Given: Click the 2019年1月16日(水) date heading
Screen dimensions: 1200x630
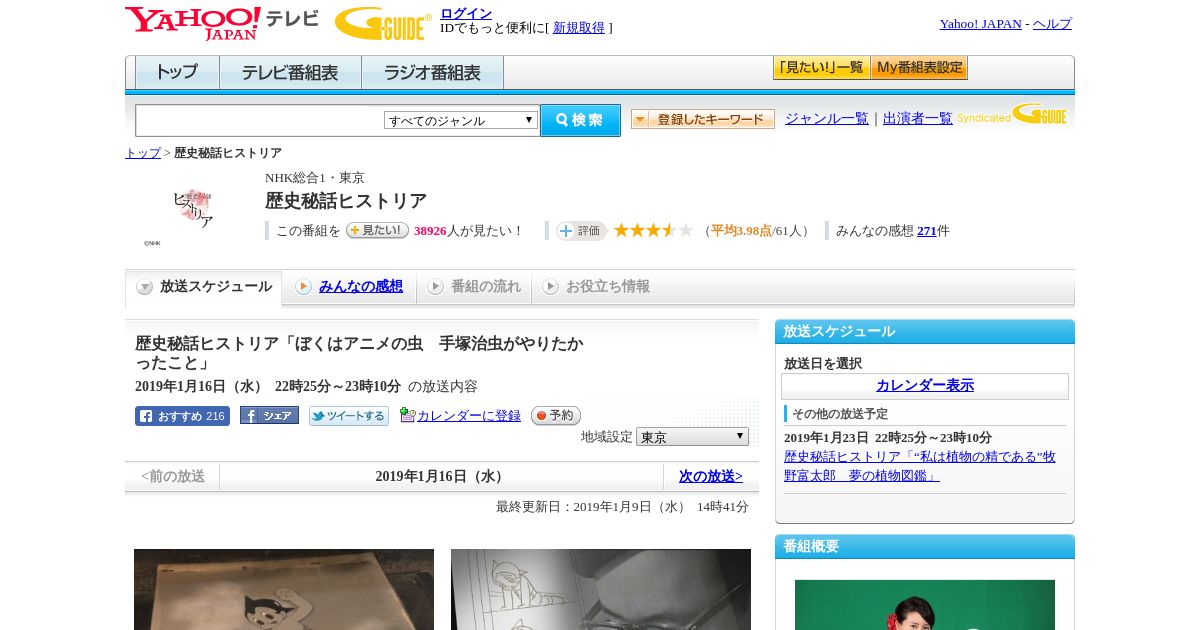Looking at the screenshot, I should tap(441, 477).
